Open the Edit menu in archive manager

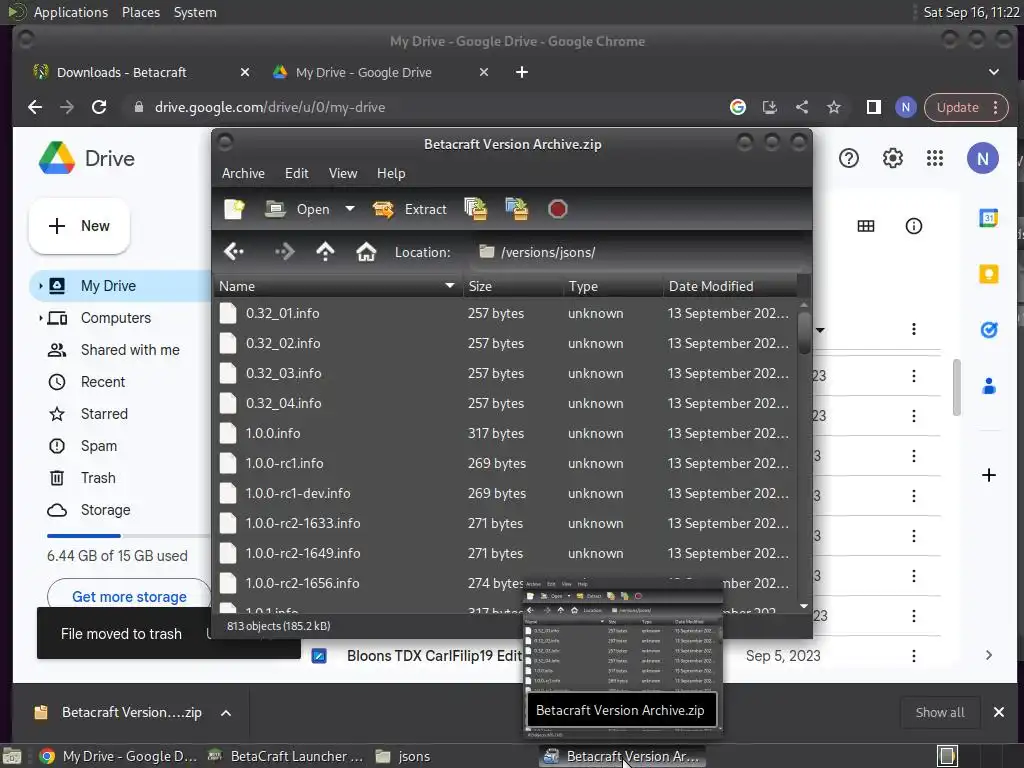coord(296,173)
